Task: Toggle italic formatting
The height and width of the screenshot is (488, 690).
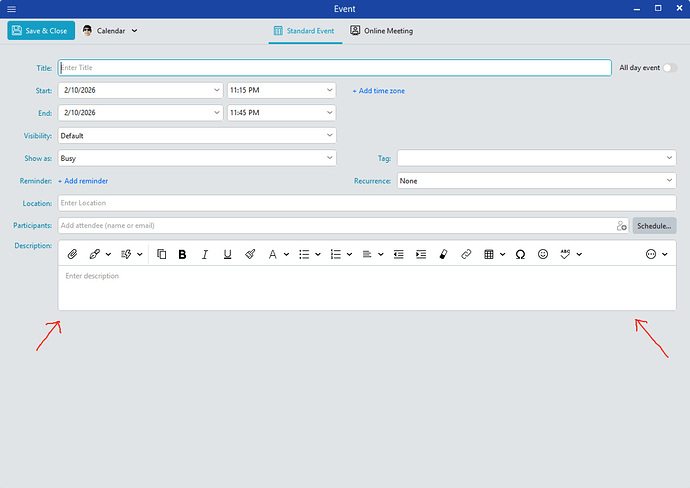Action: [x=205, y=254]
